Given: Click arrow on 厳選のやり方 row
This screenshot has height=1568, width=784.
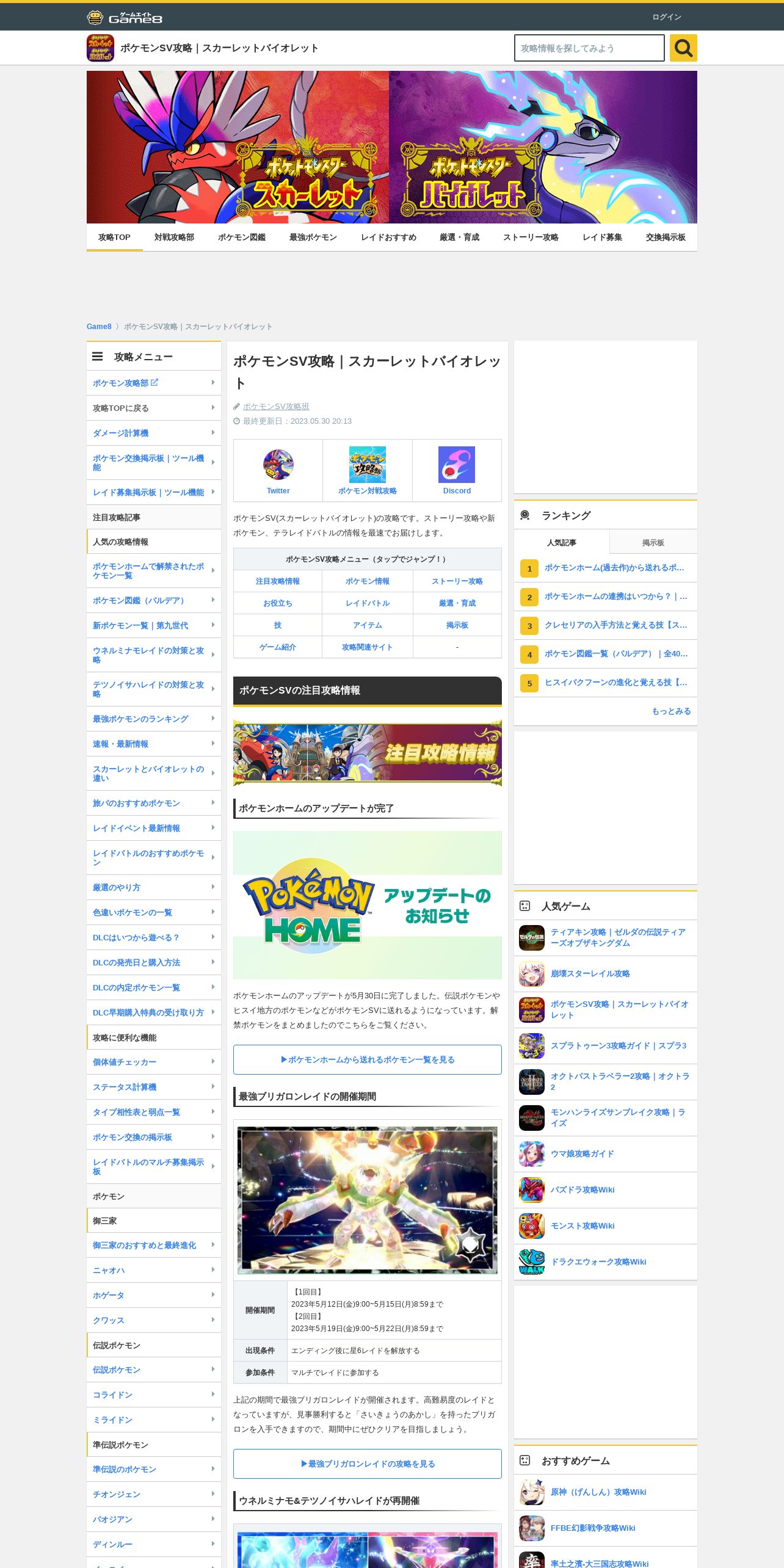Looking at the screenshot, I should coord(213,887).
